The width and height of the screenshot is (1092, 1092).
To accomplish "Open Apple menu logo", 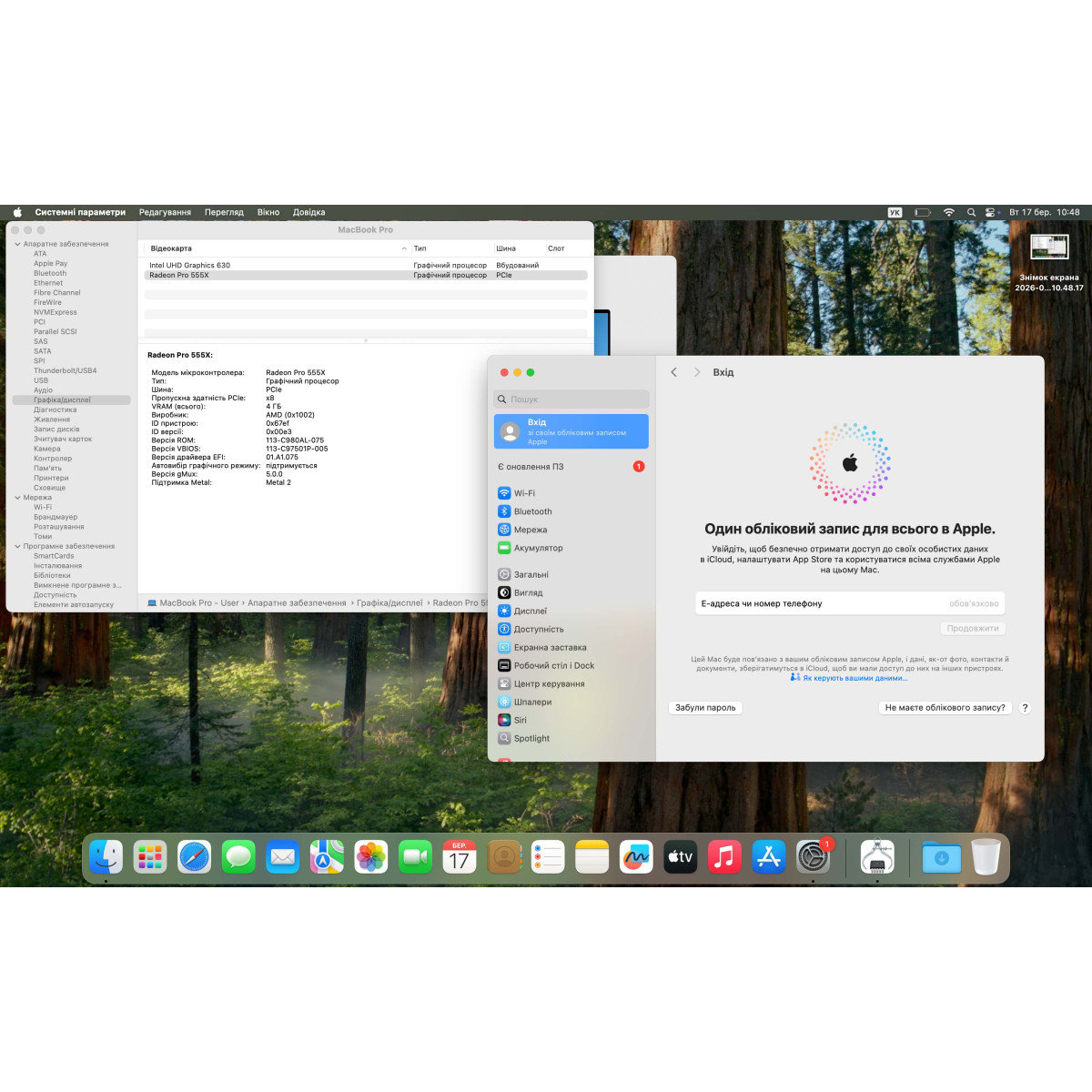I will pos(17,212).
